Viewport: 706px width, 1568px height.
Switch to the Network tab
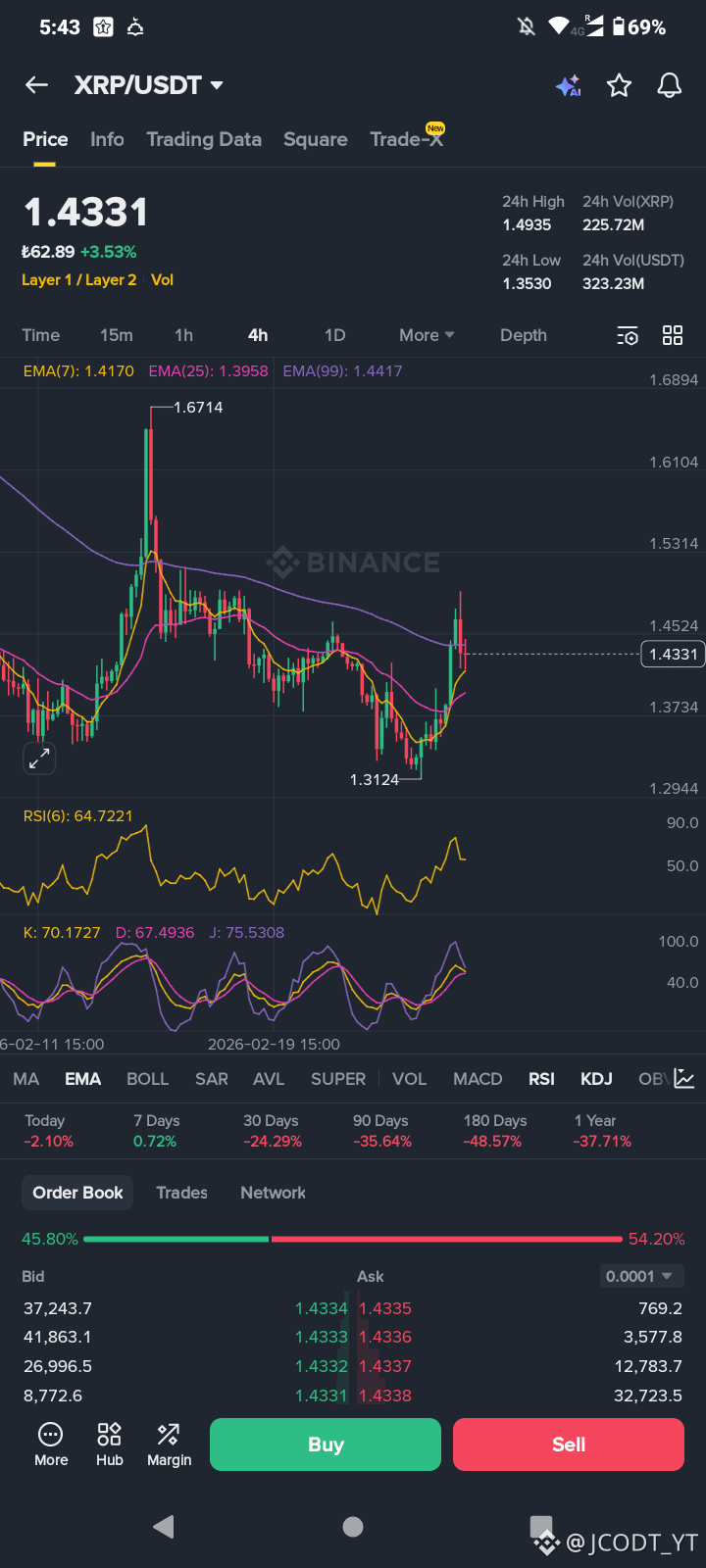(273, 1193)
